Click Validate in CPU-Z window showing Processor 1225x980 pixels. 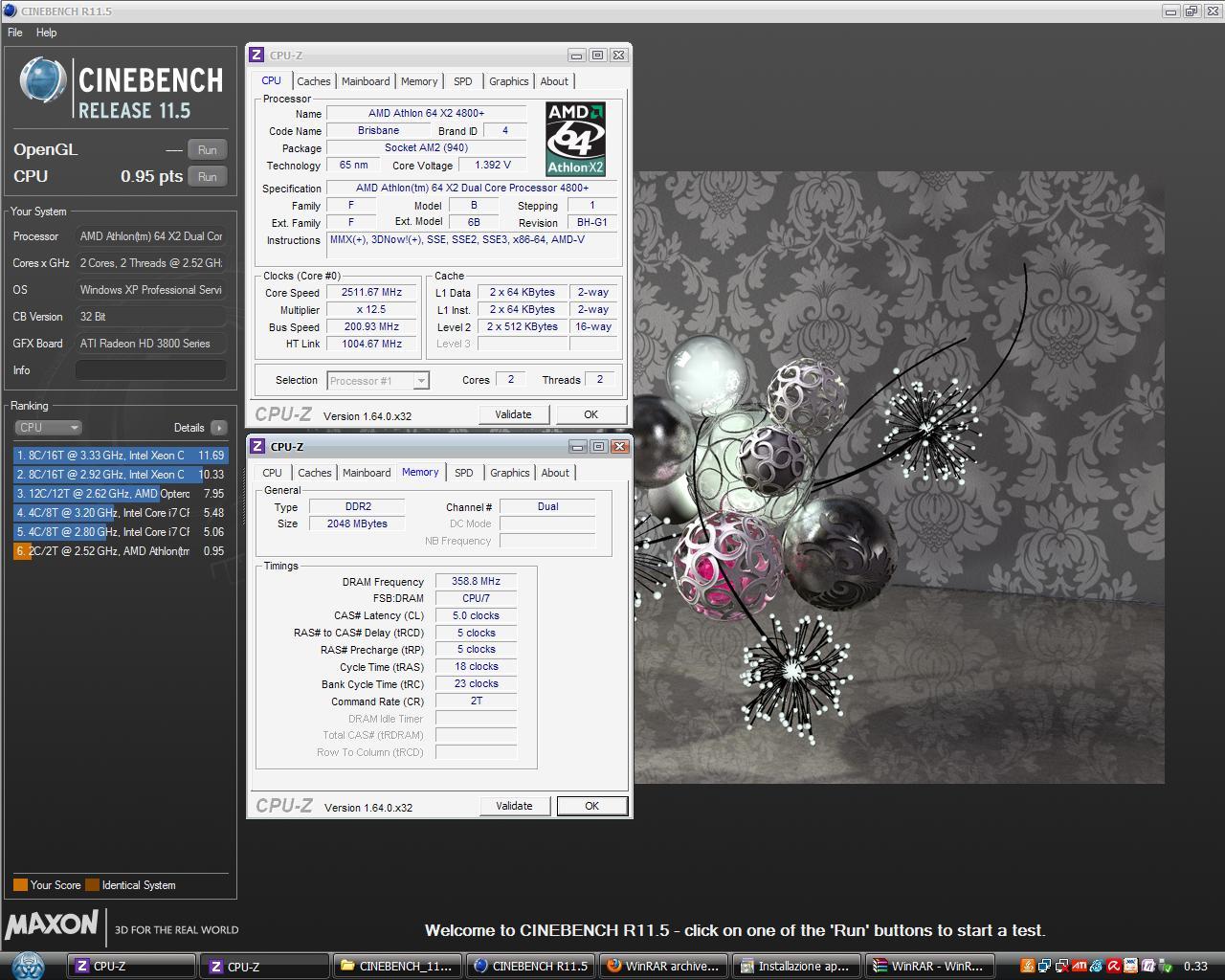(x=513, y=414)
